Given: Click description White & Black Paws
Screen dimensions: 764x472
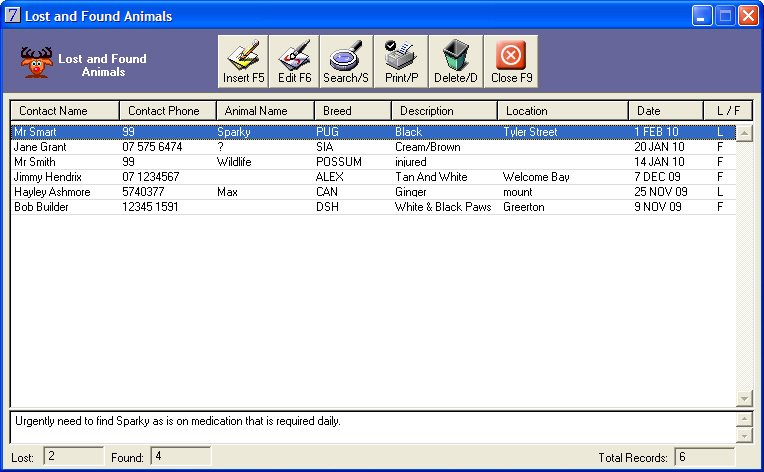Looking at the screenshot, I should click(443, 207).
